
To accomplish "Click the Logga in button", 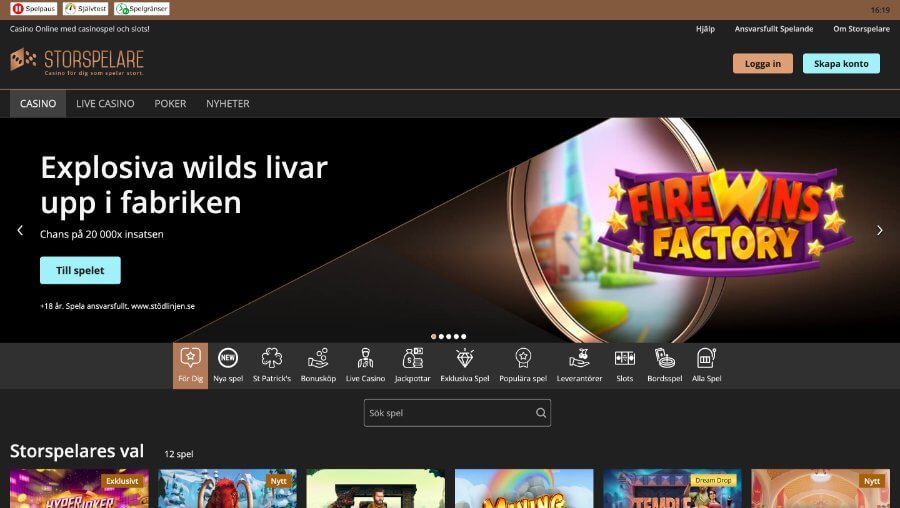I will [x=763, y=63].
